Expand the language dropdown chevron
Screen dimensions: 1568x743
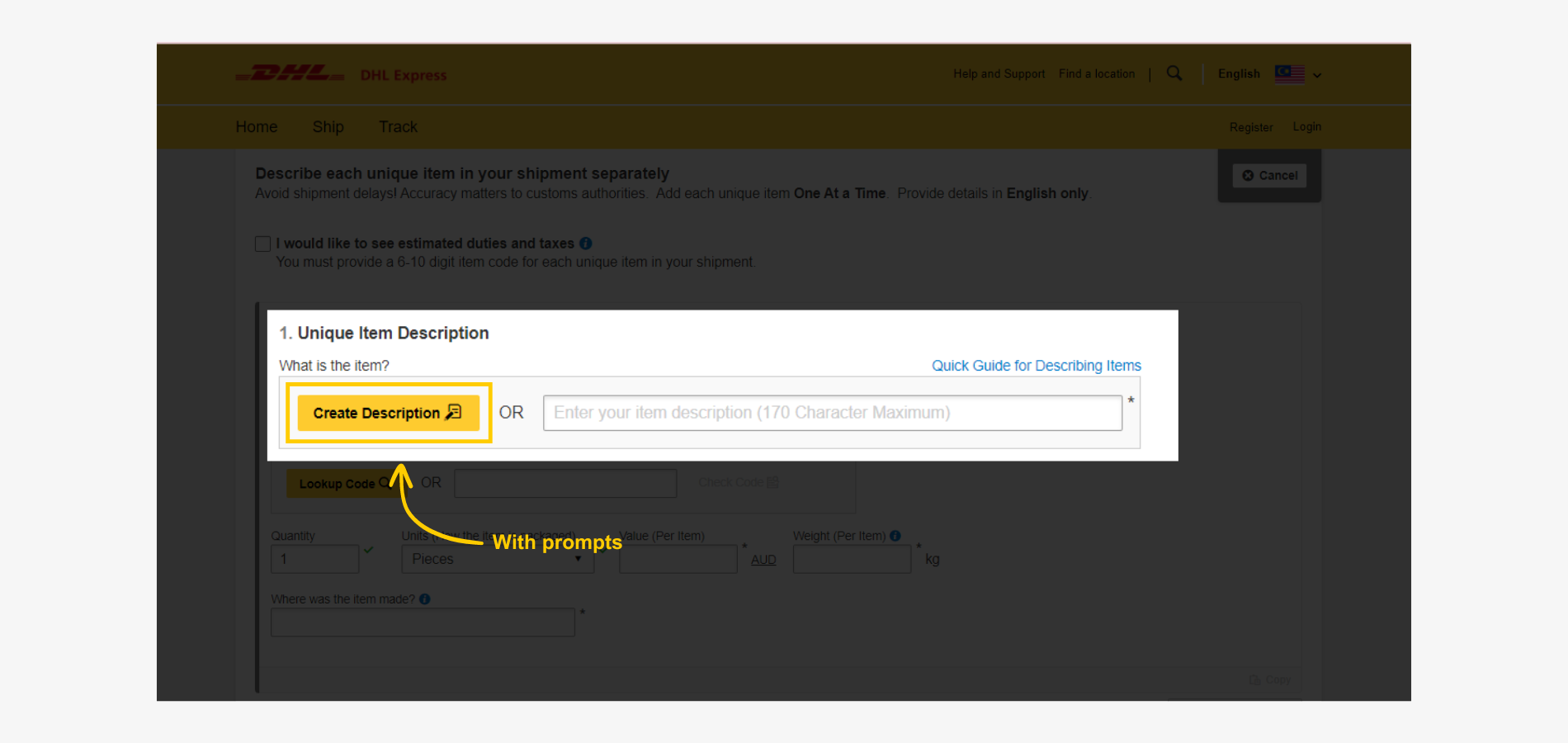coord(1317,75)
